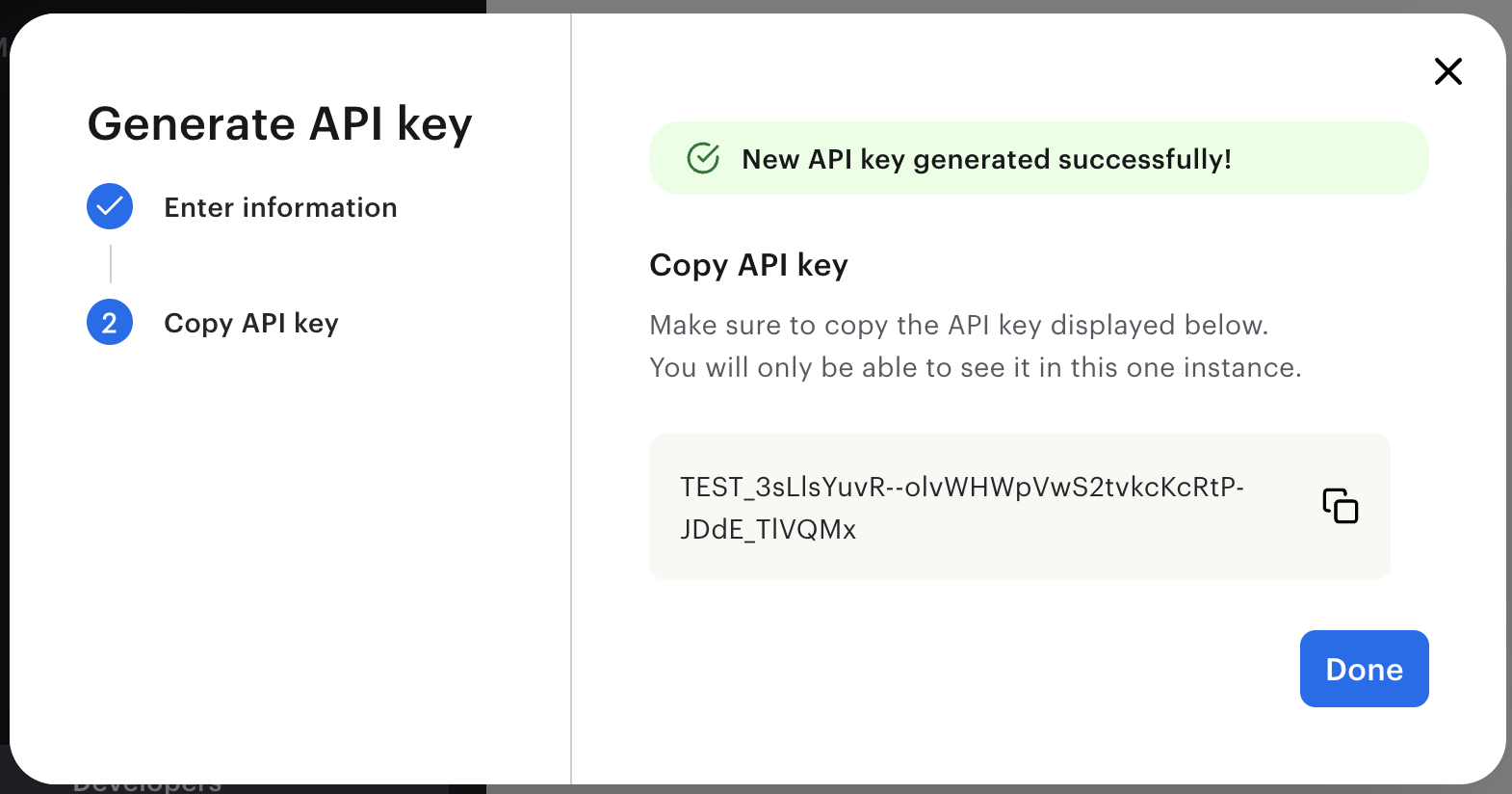Click the API key text field
The width and height of the screenshot is (1512, 794).
coord(1020,506)
